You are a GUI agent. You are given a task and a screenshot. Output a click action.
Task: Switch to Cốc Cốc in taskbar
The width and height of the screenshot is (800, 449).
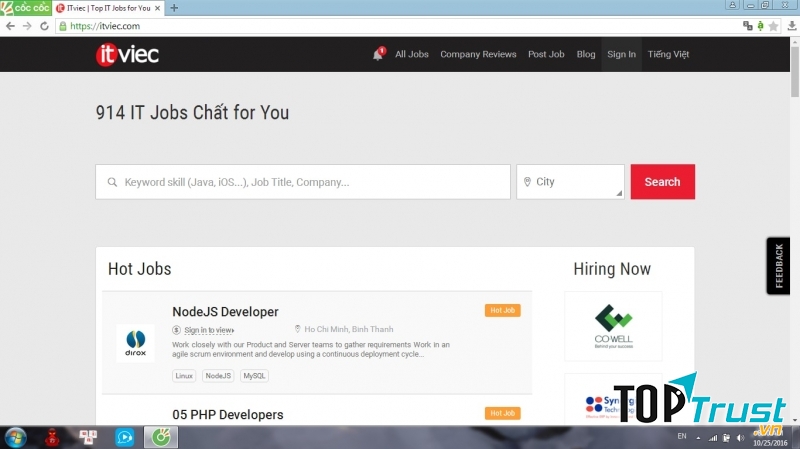161,437
